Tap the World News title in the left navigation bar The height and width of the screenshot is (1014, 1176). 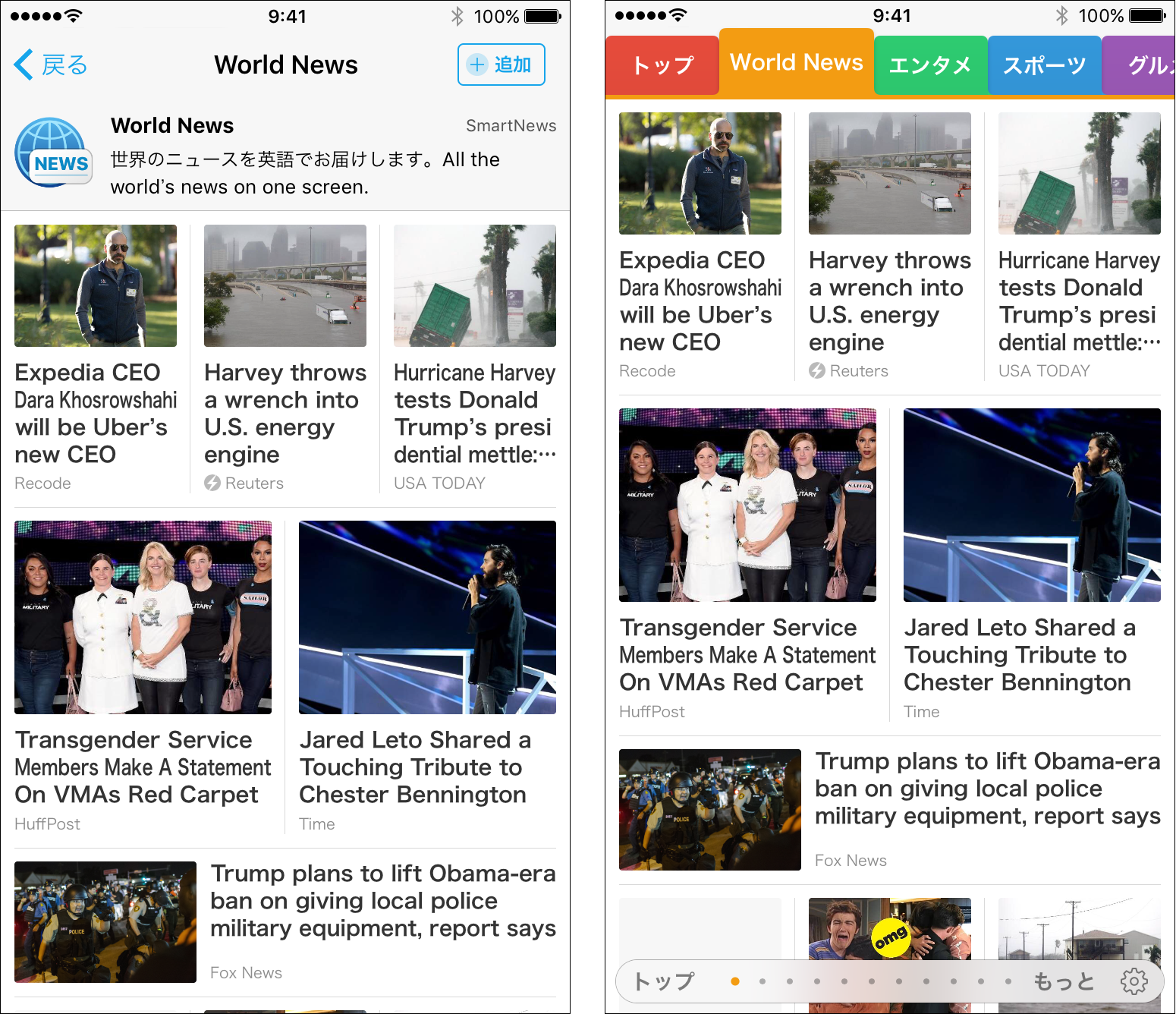pyautogui.click(x=285, y=65)
